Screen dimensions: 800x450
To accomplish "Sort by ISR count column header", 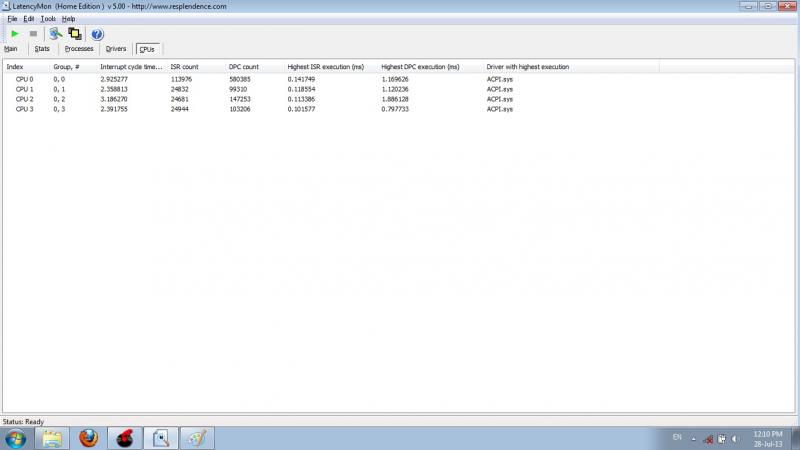I will 185,67.
